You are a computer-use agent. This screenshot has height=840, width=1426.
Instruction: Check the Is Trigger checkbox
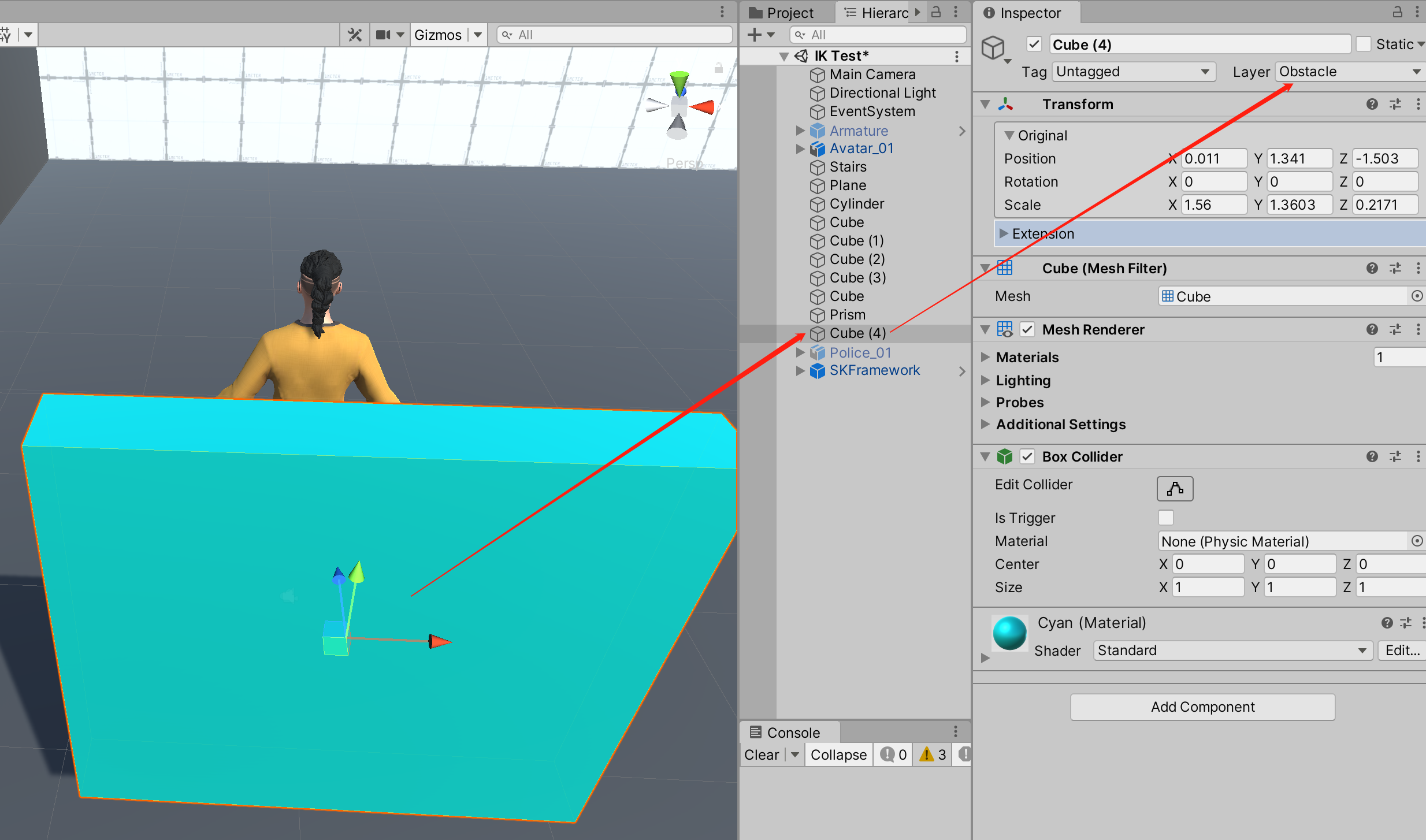point(1166,518)
